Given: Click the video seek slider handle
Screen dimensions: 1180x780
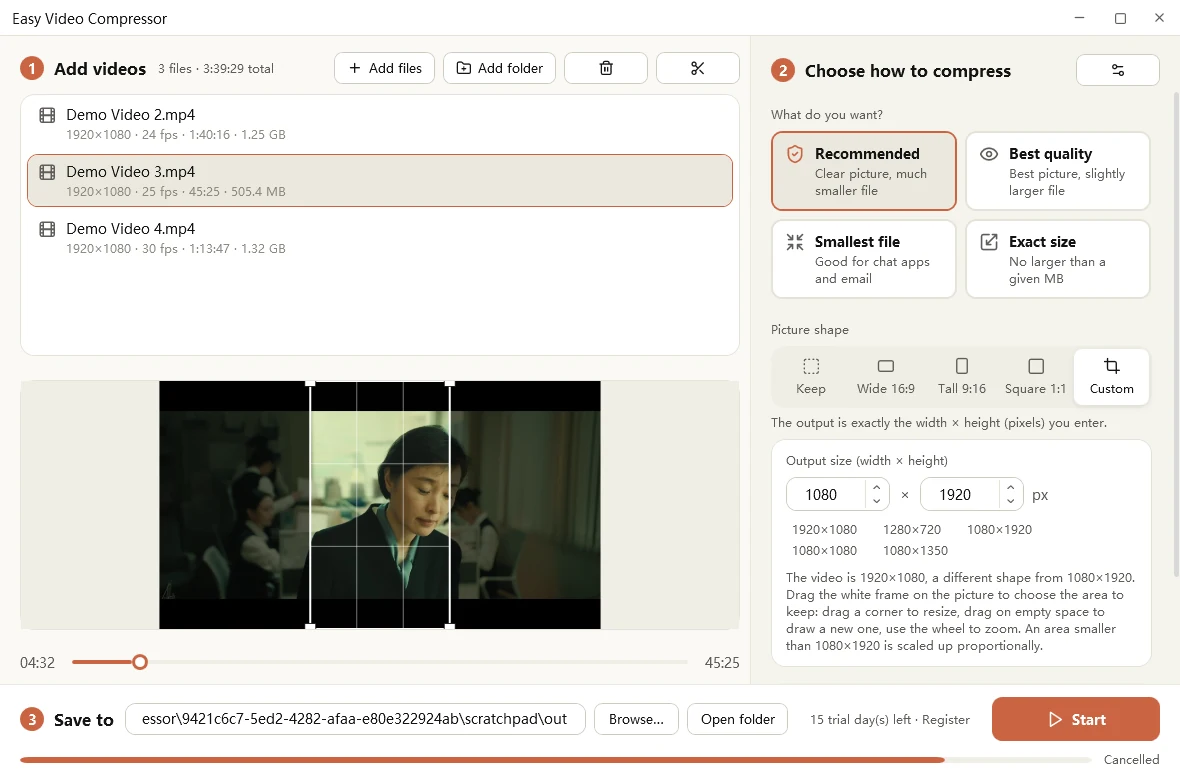Looking at the screenshot, I should pos(140,663).
